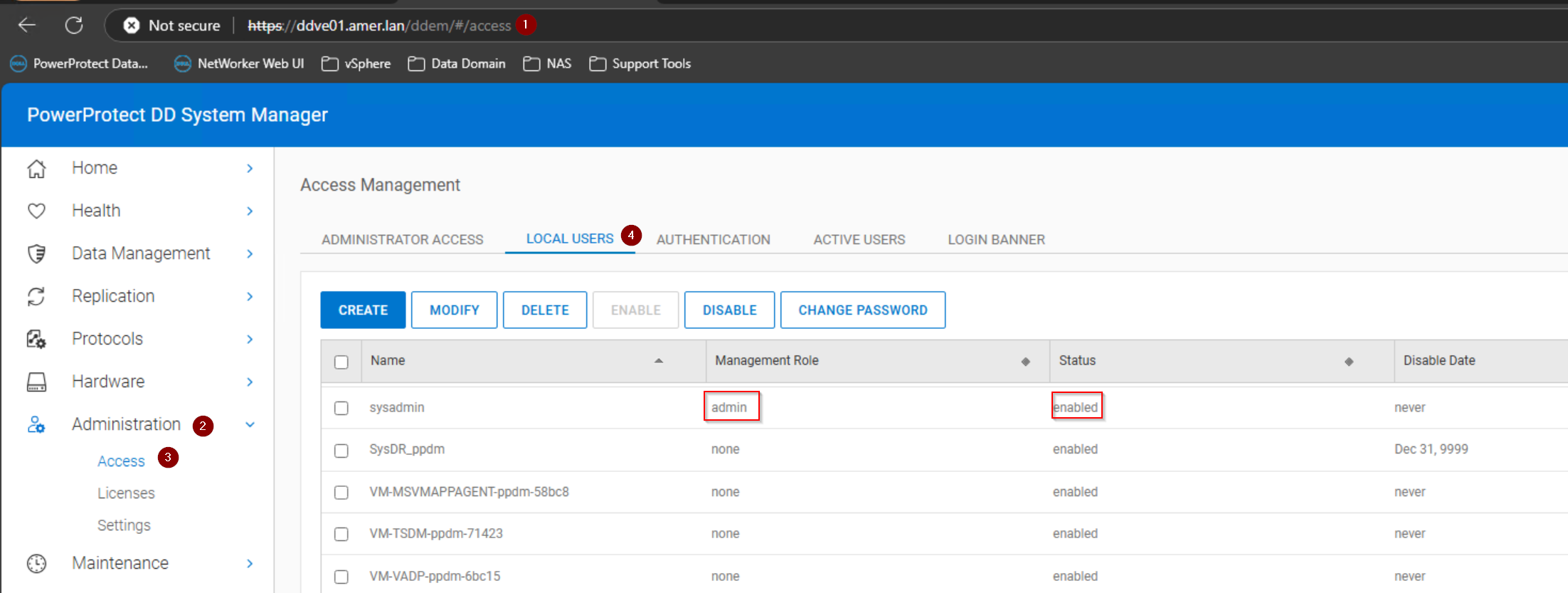1568x593 pixels.
Task: Open the Login Banner tab
Action: pos(996,240)
